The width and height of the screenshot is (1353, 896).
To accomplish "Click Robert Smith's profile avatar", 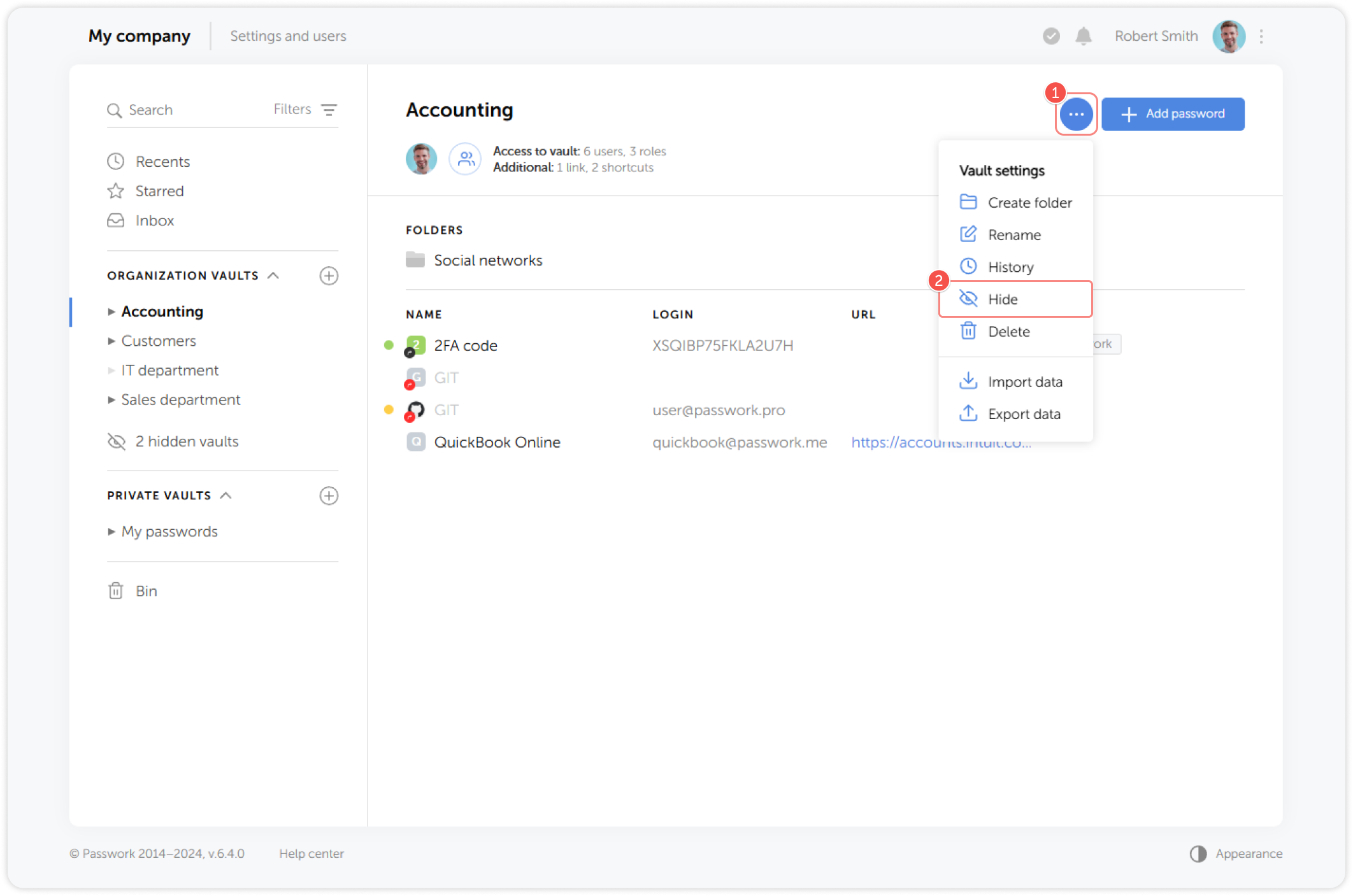I will [x=1229, y=36].
